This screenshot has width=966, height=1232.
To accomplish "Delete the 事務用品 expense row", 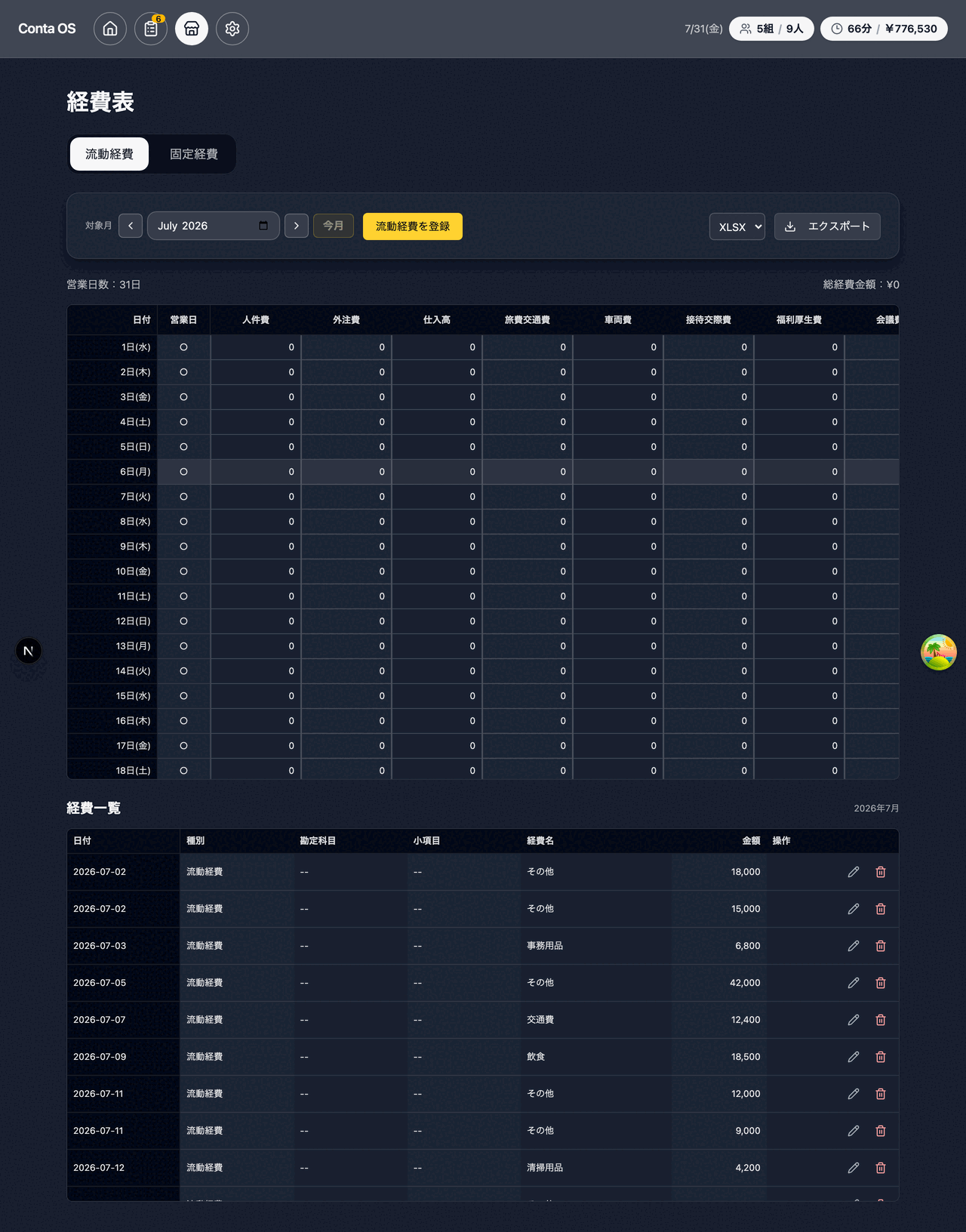I will 881,946.
